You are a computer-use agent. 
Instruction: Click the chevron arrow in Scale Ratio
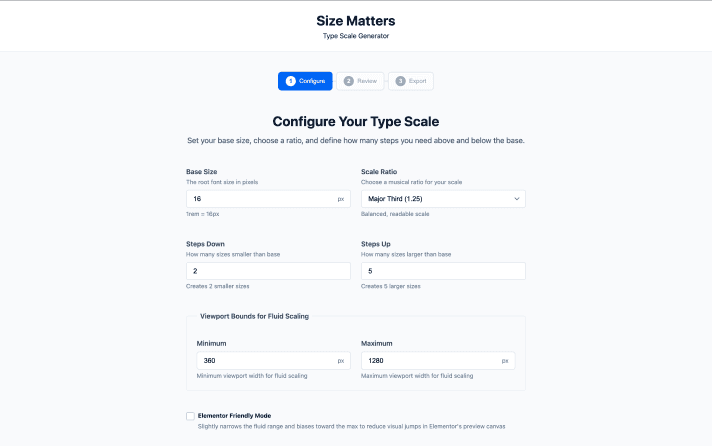coord(516,199)
